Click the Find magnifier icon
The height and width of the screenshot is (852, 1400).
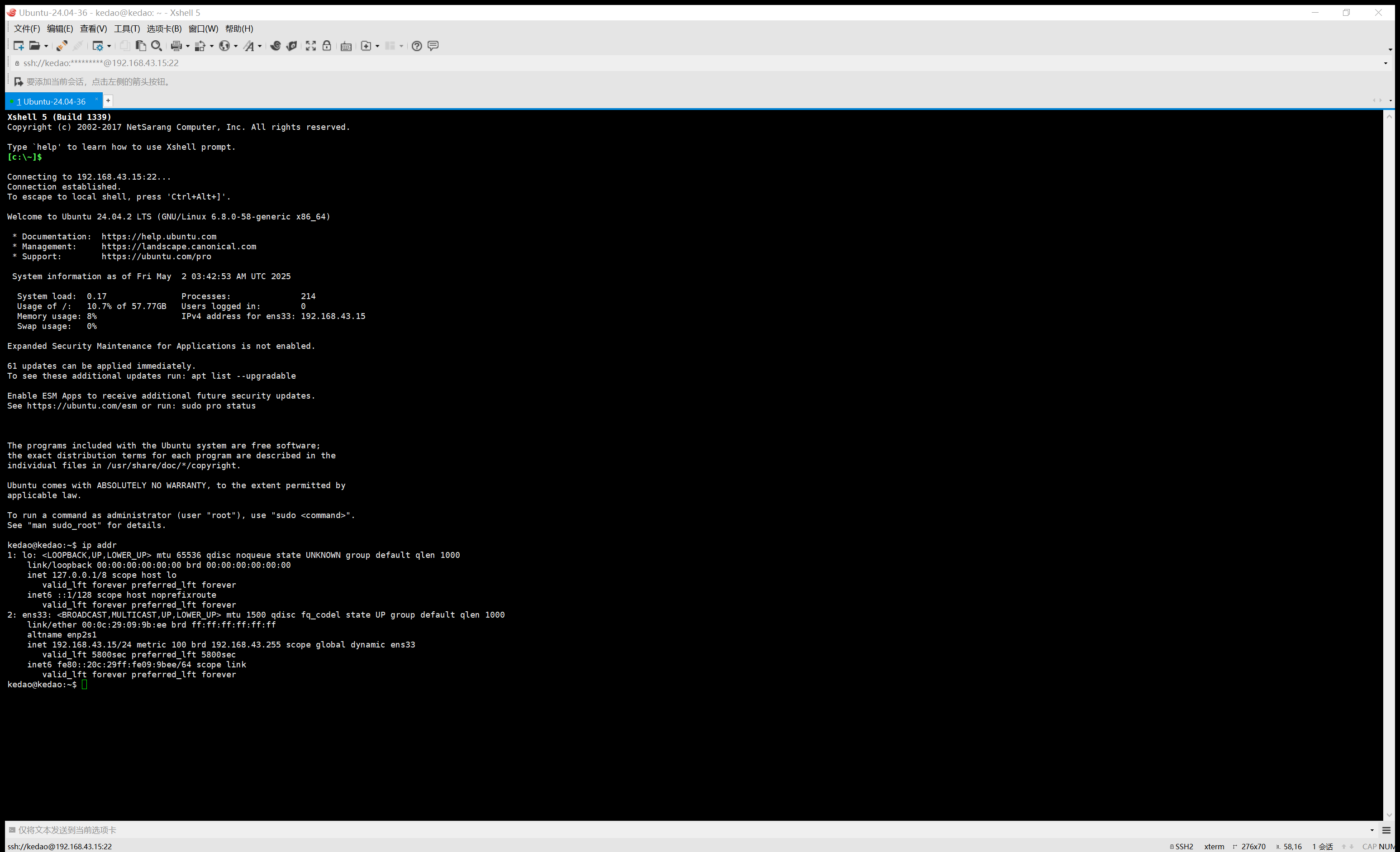(157, 46)
